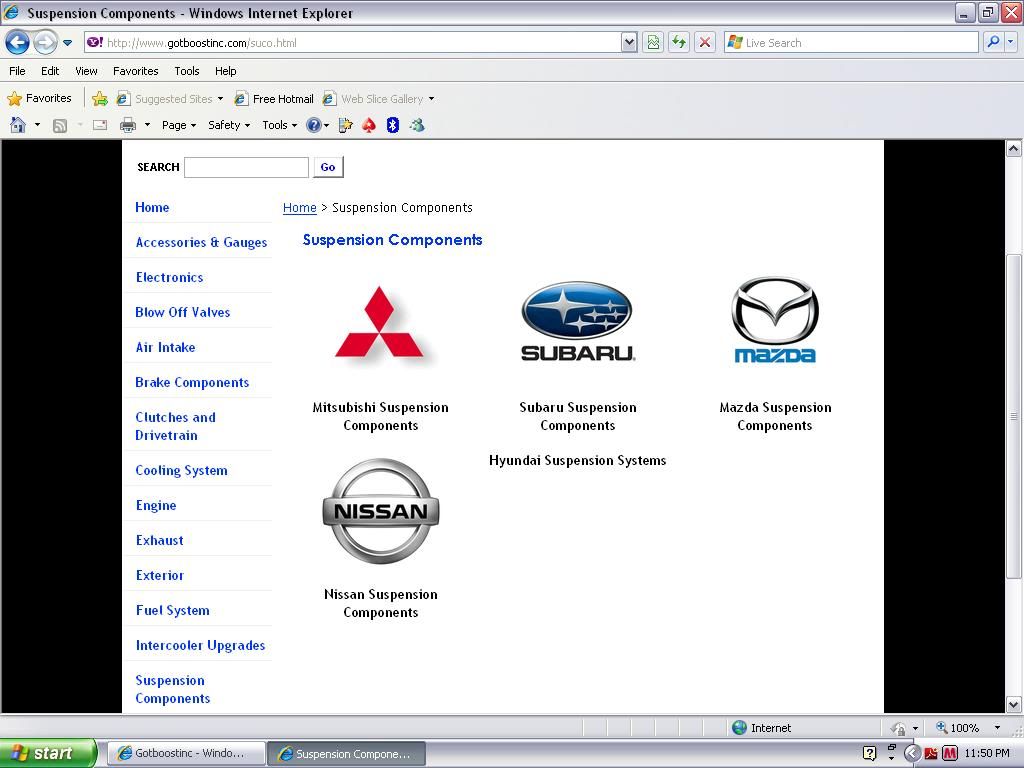Click the Free Hotmail favorites link
This screenshot has width=1024, height=768.
(x=274, y=99)
